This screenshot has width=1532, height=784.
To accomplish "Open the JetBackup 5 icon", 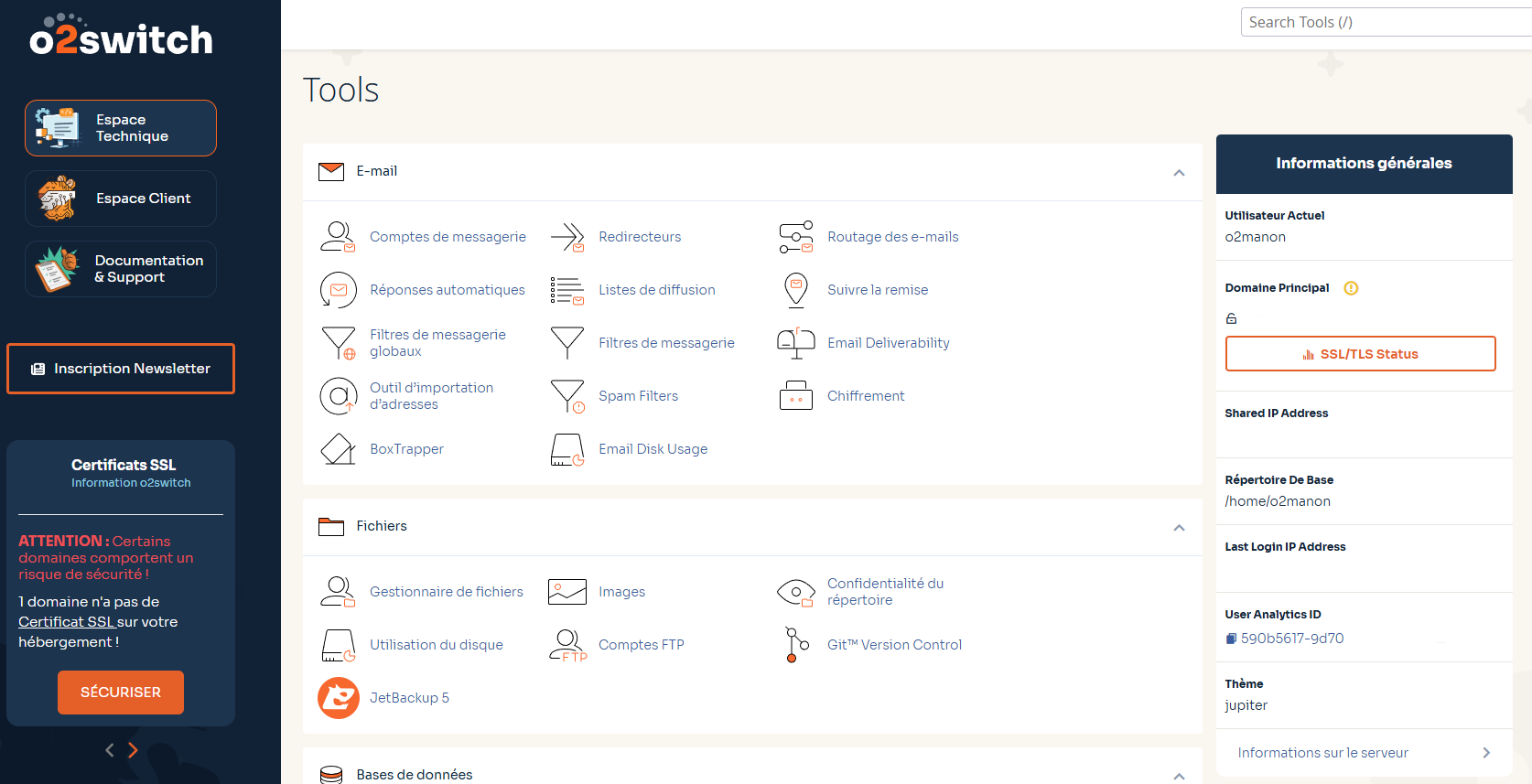I will [339, 698].
